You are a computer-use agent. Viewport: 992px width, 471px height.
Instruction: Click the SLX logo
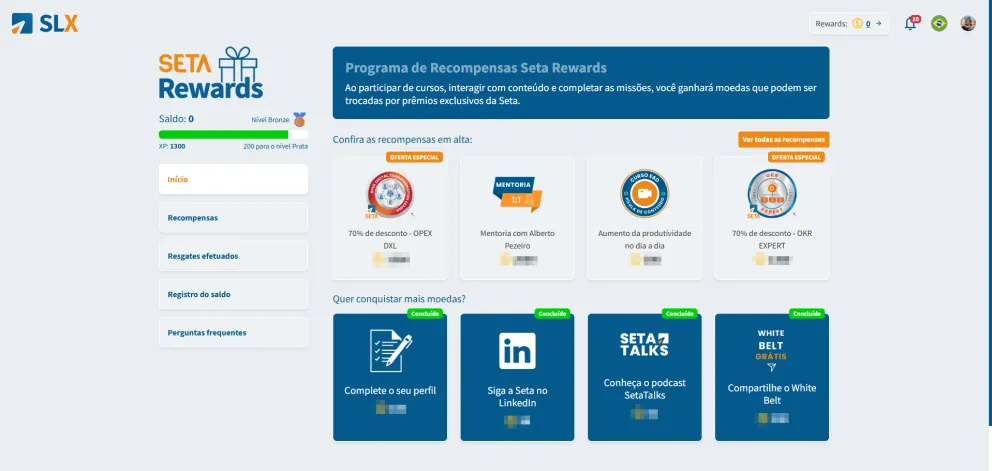tap(45, 23)
